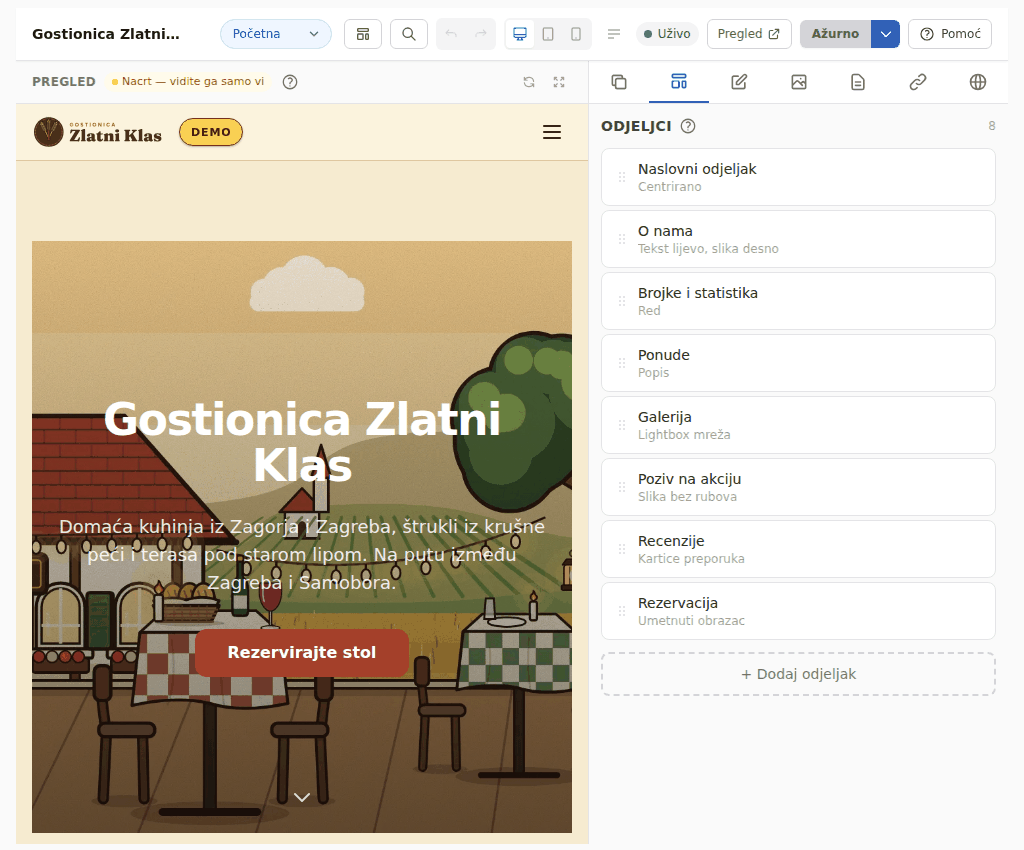Viewport: 1024px width, 850px height.
Task: Open the page templates layout icon
Action: coord(362,34)
